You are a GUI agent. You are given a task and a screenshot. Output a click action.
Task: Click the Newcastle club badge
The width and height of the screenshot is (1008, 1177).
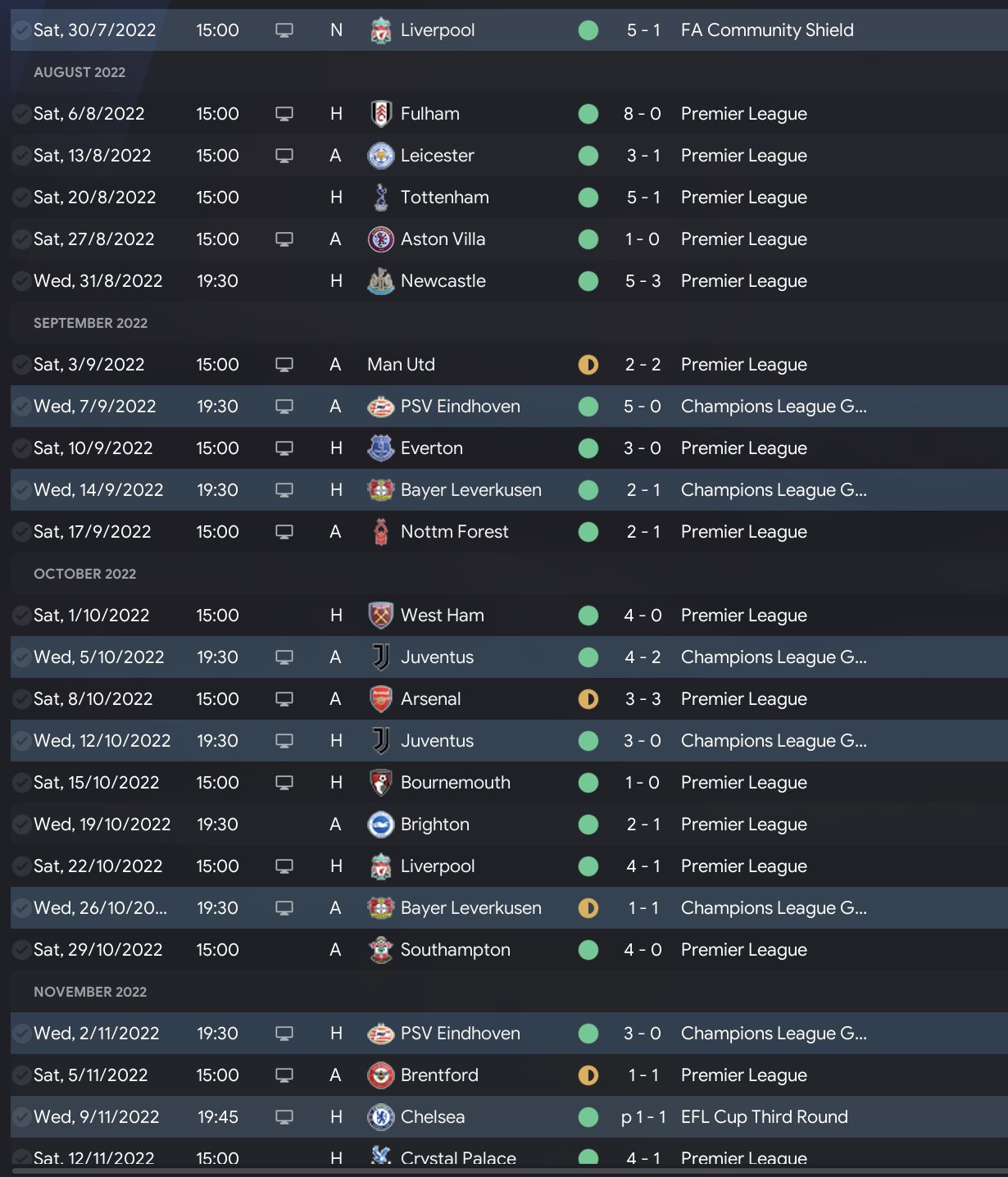coord(380,281)
